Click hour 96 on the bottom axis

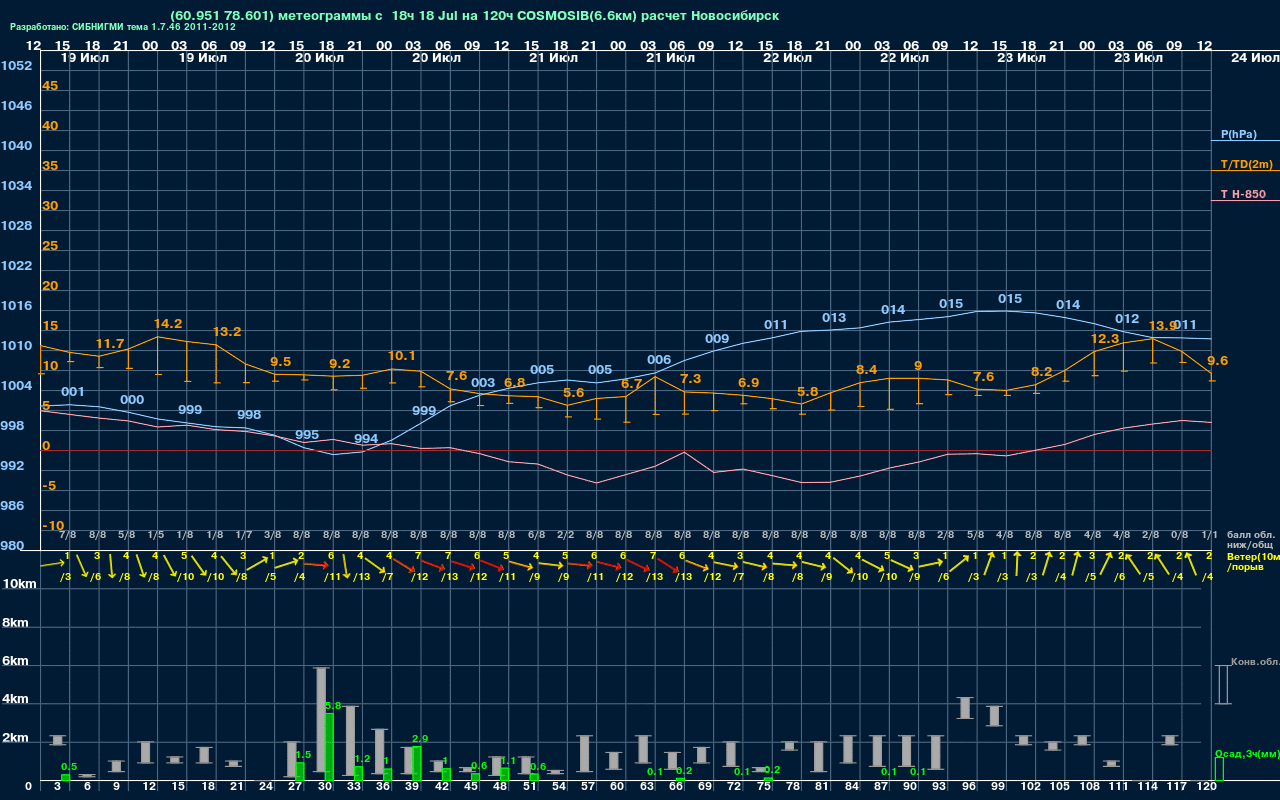coord(968,787)
